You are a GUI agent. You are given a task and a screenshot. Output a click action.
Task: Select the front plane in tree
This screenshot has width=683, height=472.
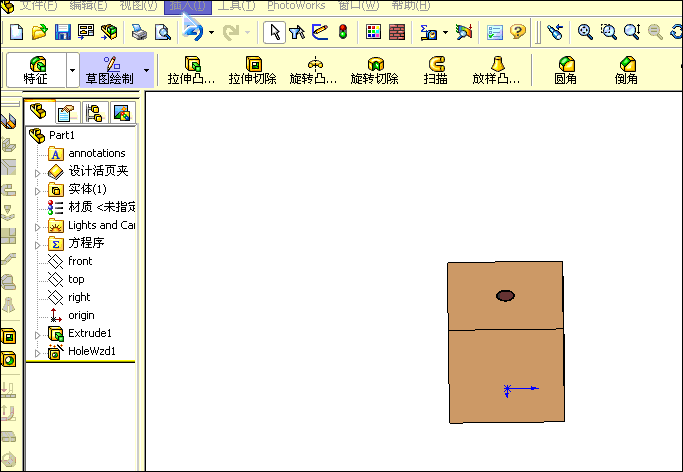(80, 261)
